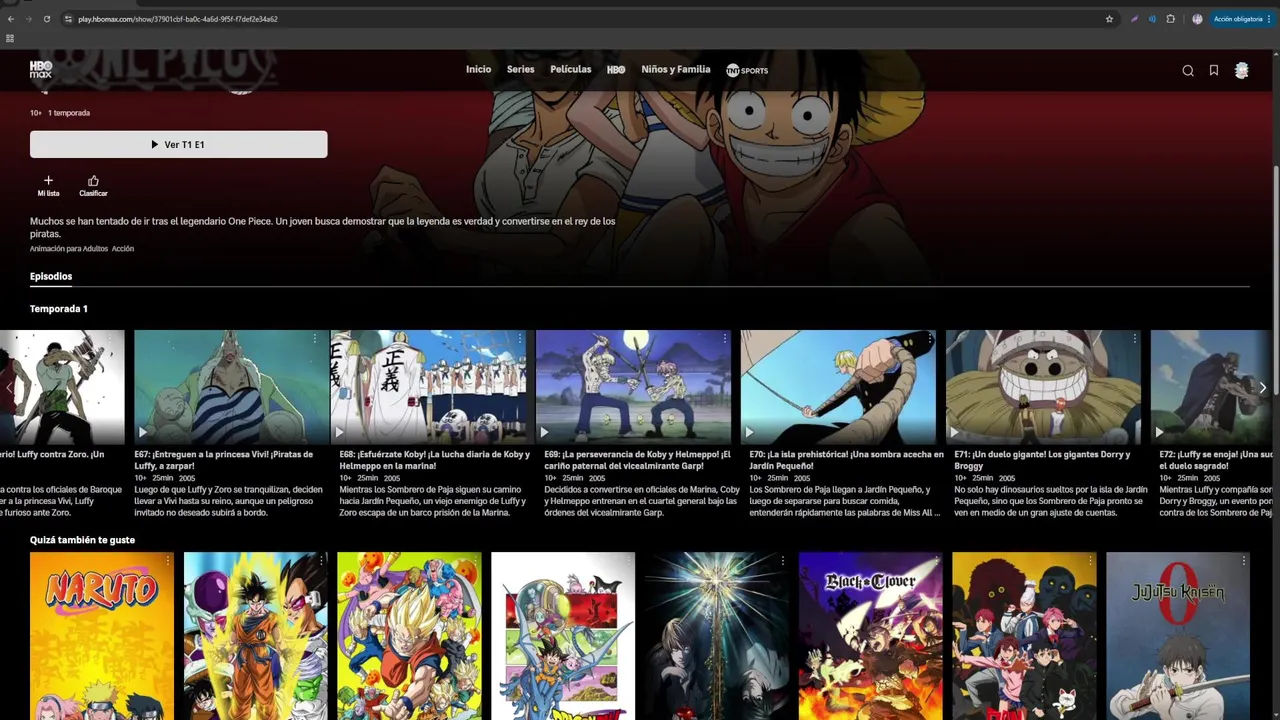Click the Temporada 1 heading
The width and height of the screenshot is (1280, 720).
click(x=59, y=309)
